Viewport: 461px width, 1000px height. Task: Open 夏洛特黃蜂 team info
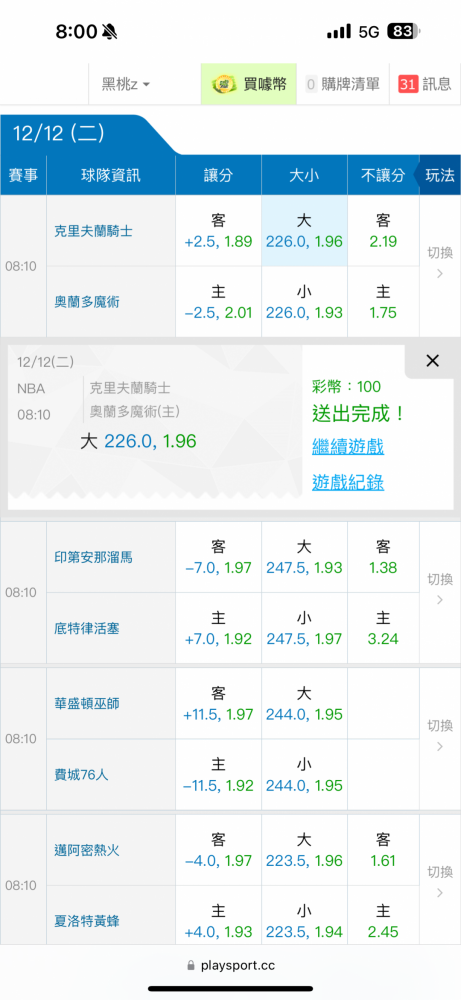click(x=87, y=921)
